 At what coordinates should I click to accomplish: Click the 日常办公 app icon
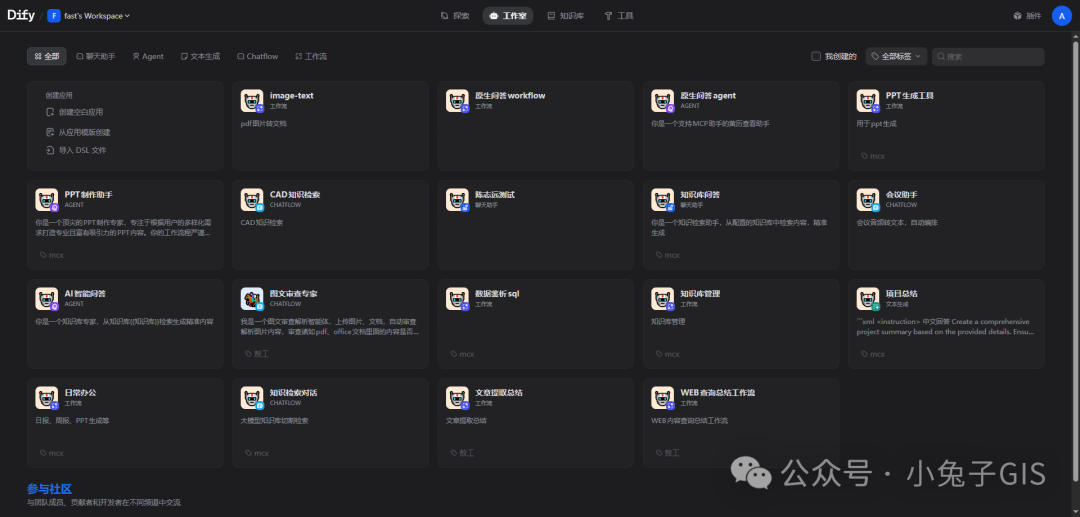click(x=47, y=398)
